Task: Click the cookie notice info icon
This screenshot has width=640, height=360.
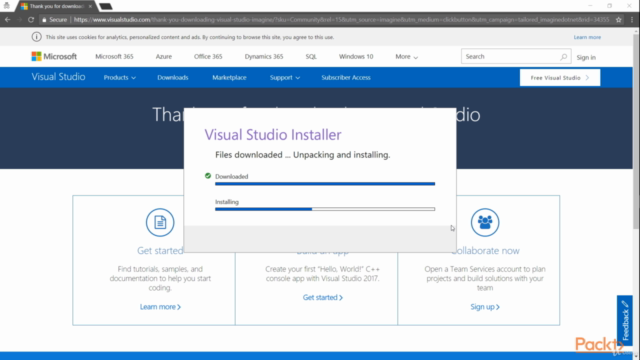Action: (36, 37)
